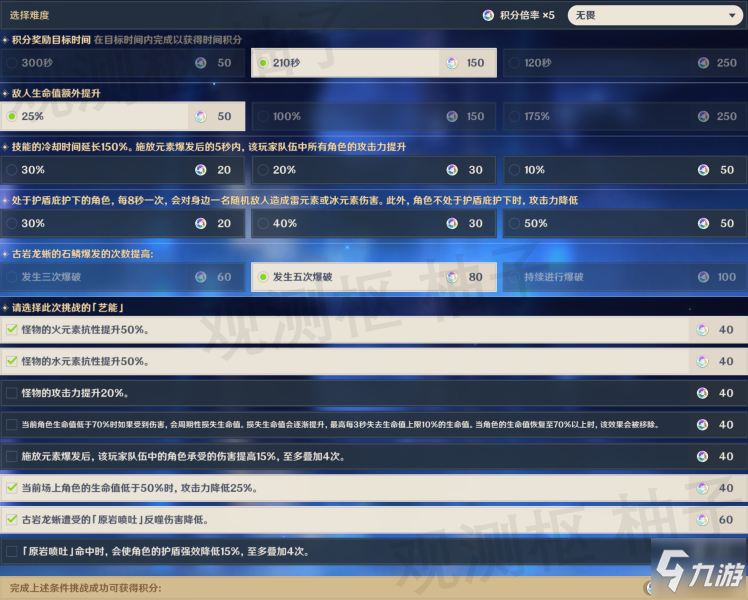This screenshot has height=600, width=748.
Task: Check 承受的伤害提高15% after burst condition
Action: (12, 456)
